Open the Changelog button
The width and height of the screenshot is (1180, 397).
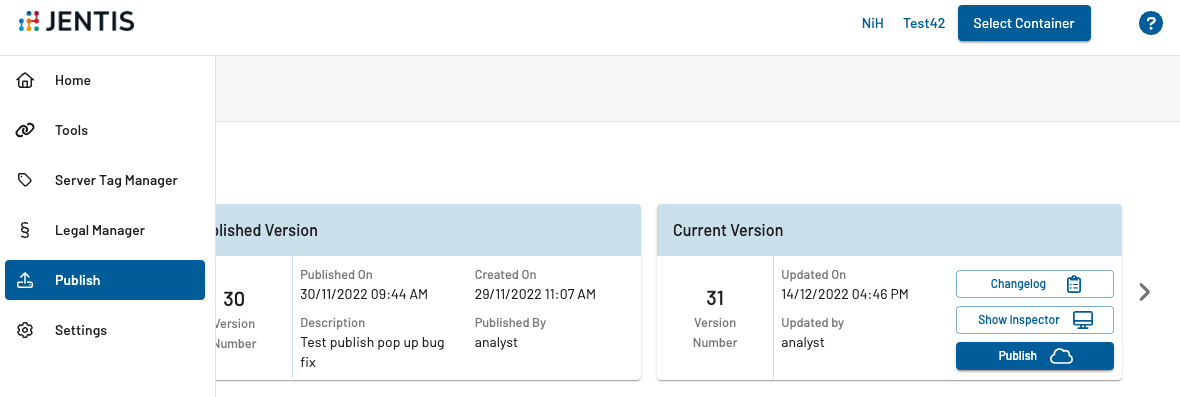tap(1035, 284)
